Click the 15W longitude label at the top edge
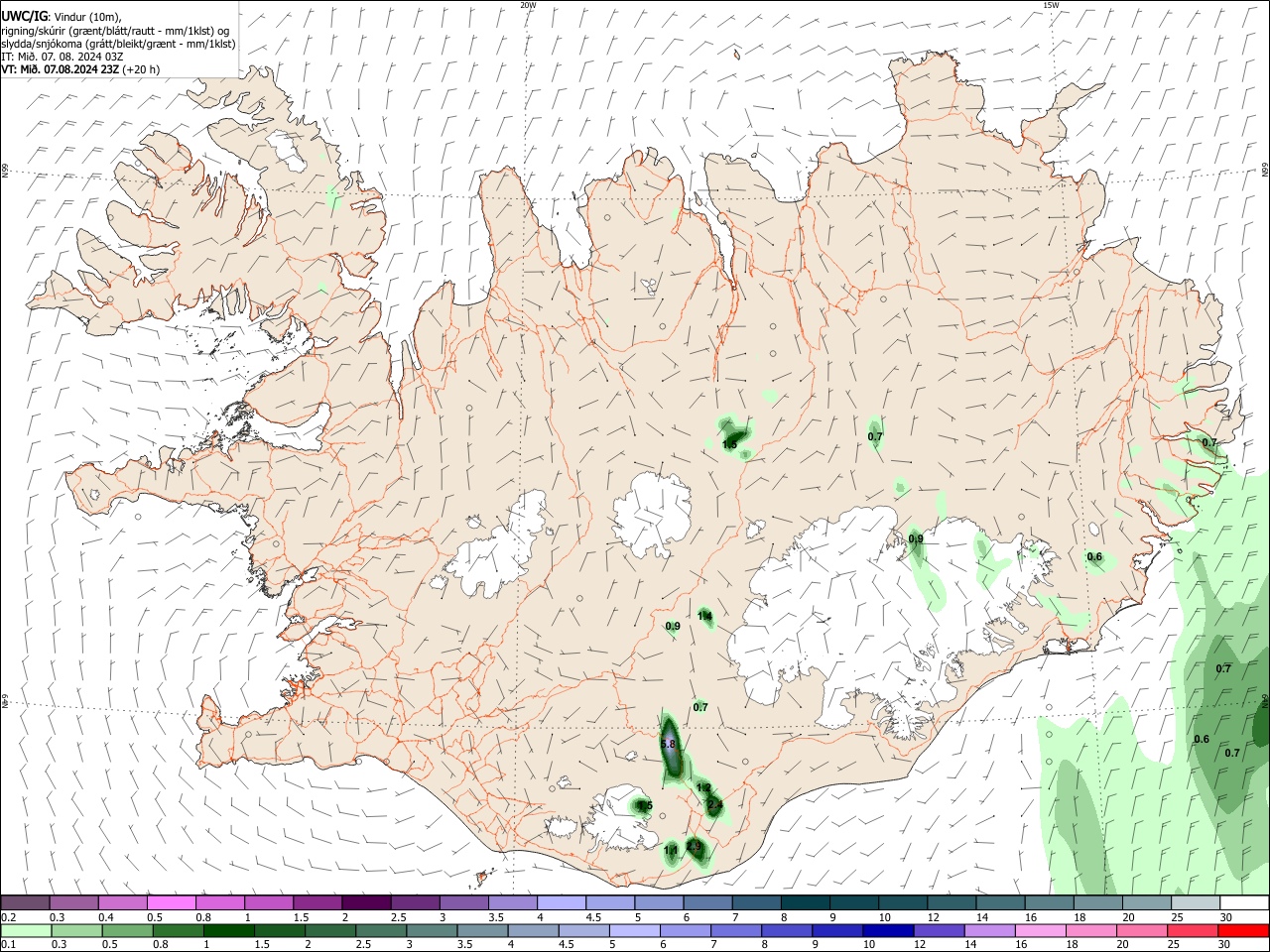This screenshot has height=952, width=1270. [1051, 5]
